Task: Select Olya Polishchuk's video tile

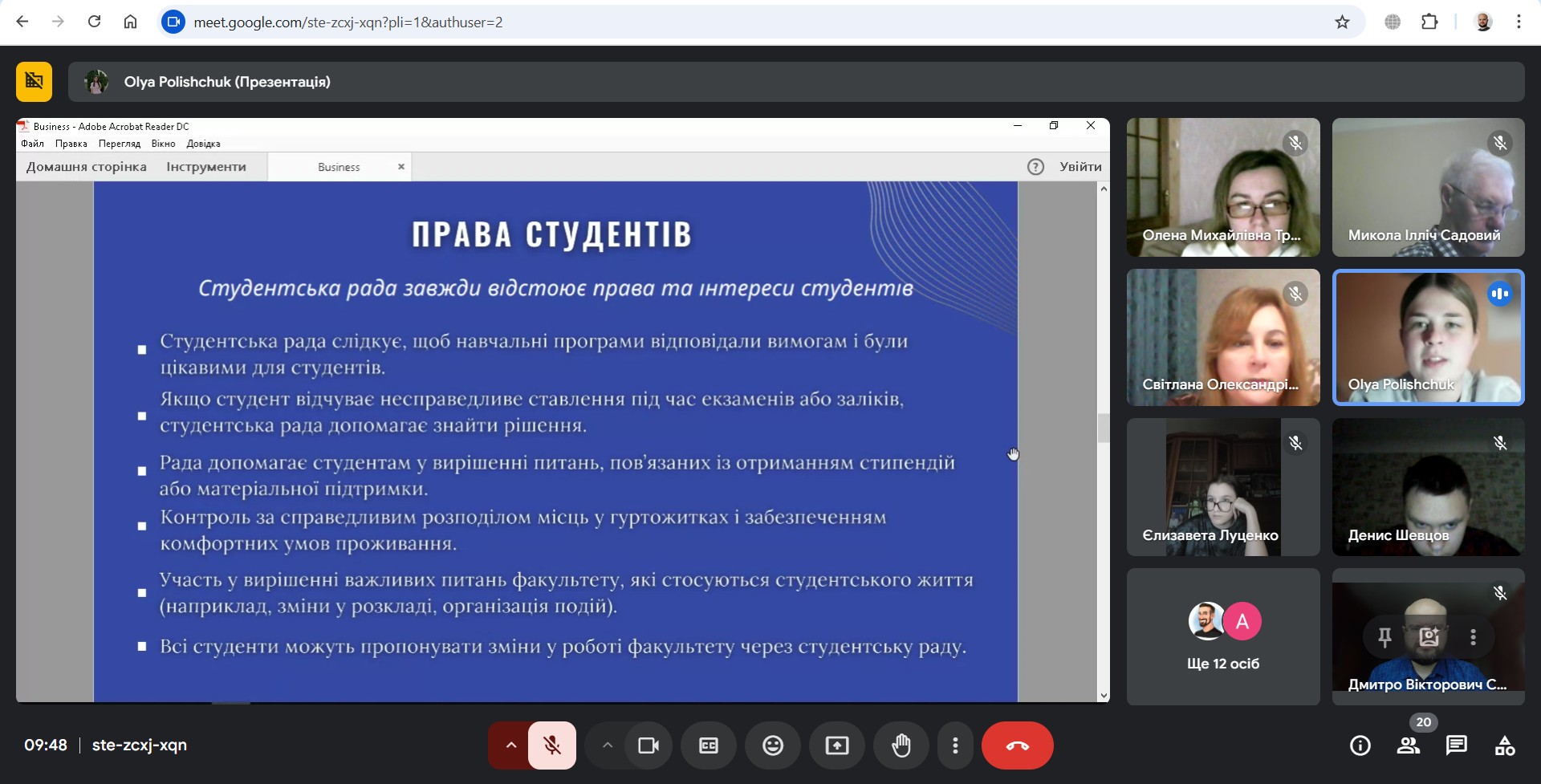Action: (1428, 337)
